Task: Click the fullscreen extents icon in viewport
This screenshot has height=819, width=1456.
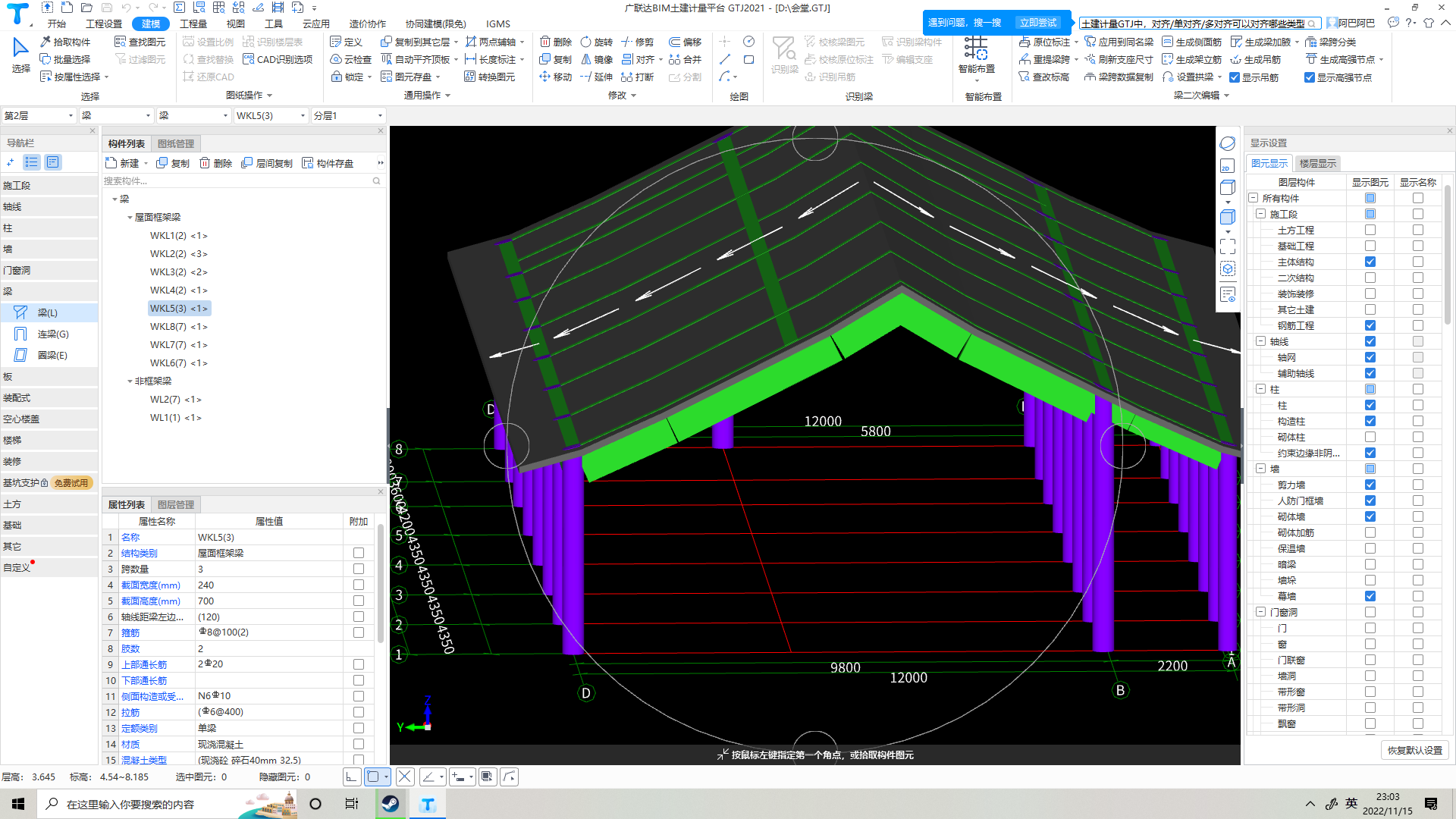Action: (1227, 246)
